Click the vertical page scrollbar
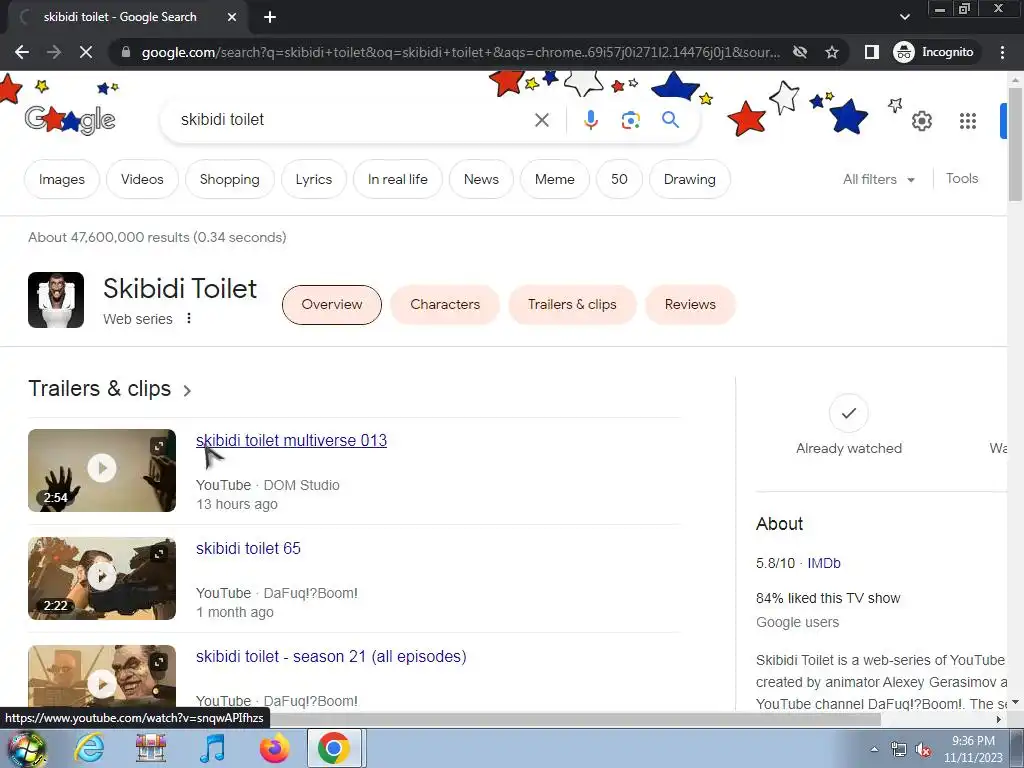1024x768 pixels. tap(1015, 144)
